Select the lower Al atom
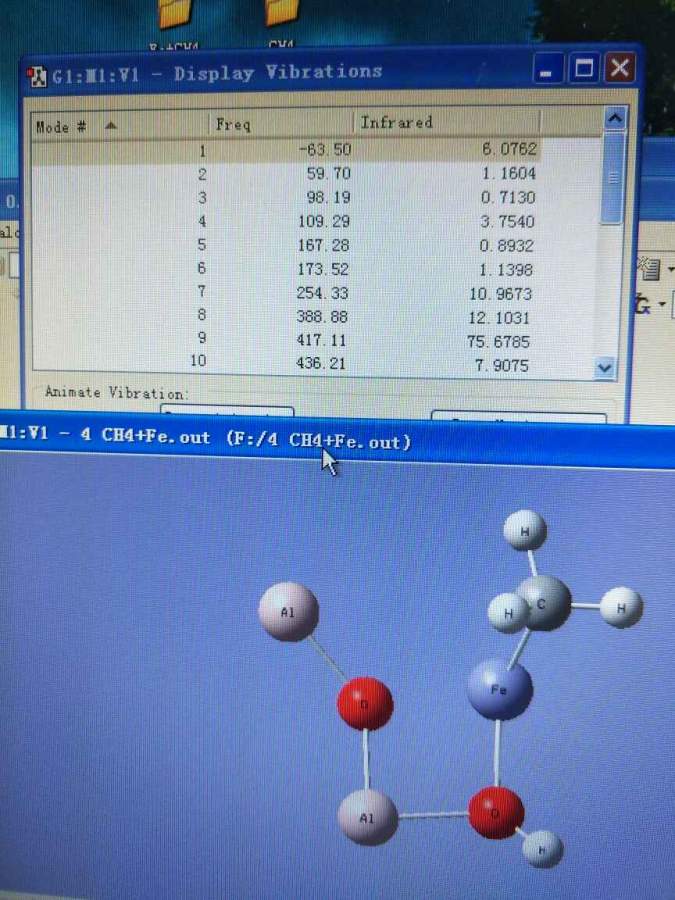The height and width of the screenshot is (900, 675). 368,817
